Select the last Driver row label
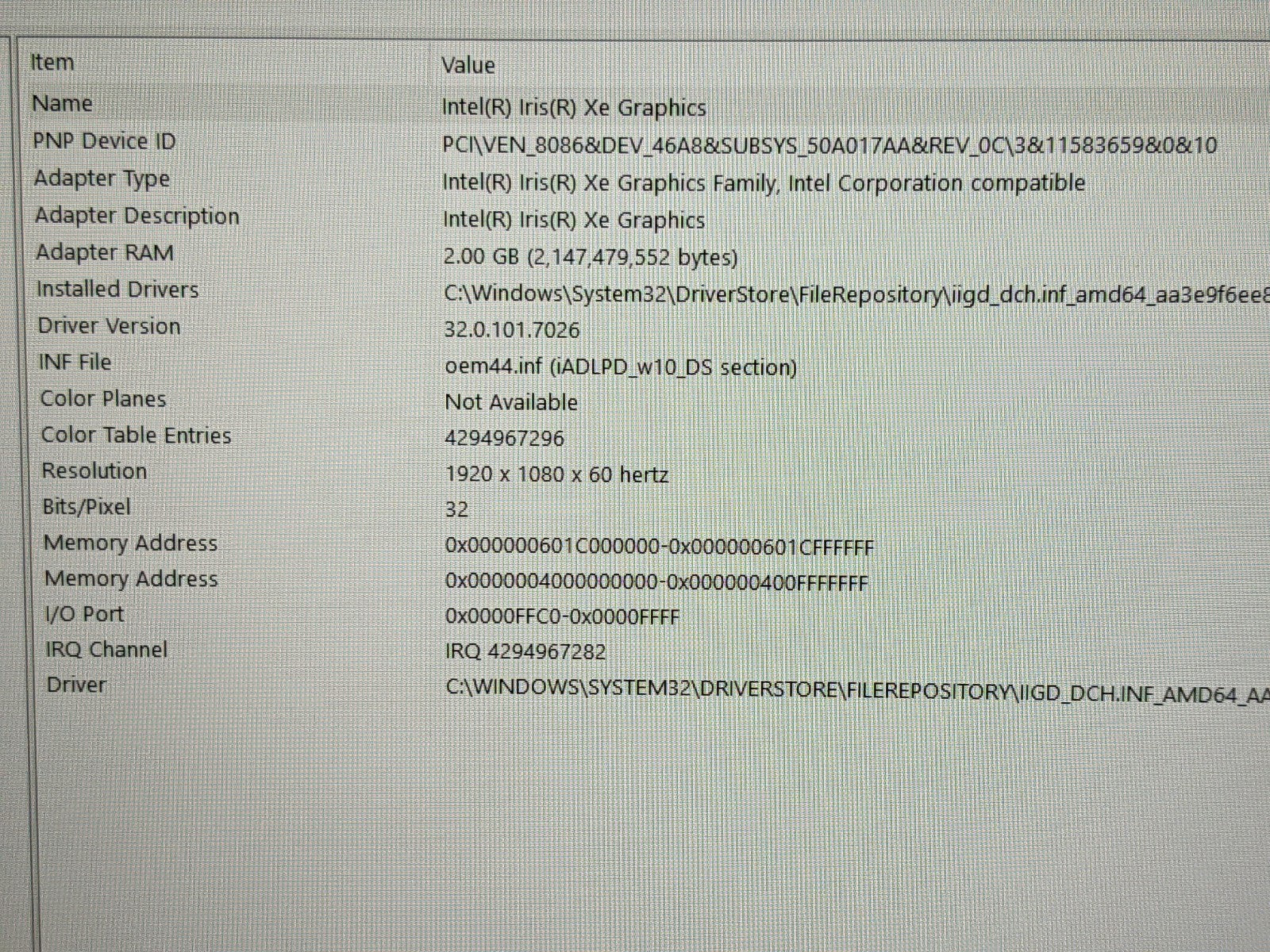Screen dimensions: 1270x952 pyautogui.click(x=76, y=685)
